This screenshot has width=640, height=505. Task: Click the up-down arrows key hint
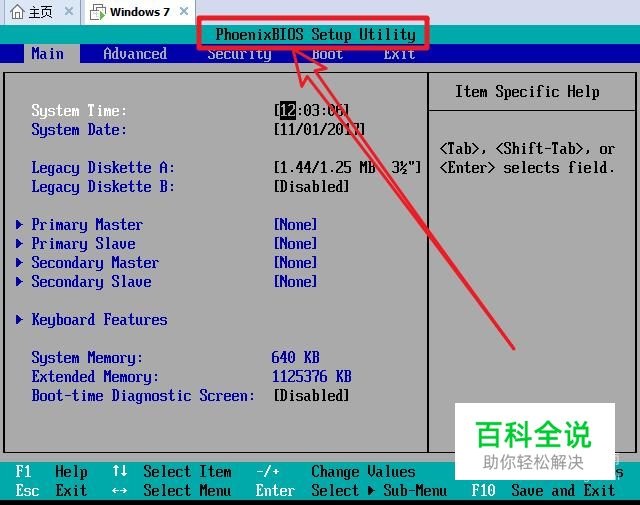coord(120,471)
